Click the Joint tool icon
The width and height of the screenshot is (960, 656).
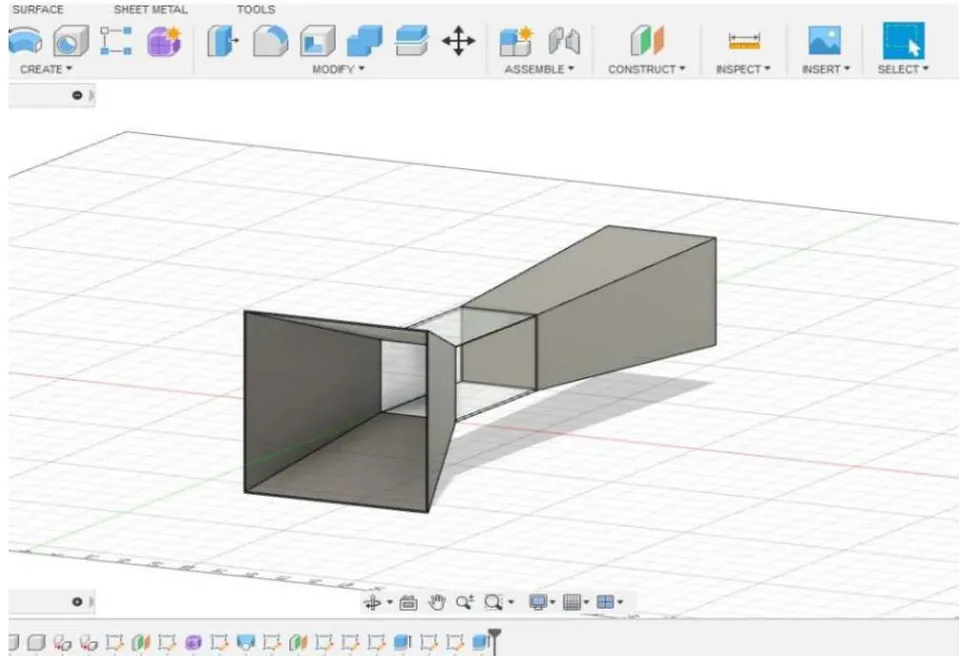click(x=564, y=42)
